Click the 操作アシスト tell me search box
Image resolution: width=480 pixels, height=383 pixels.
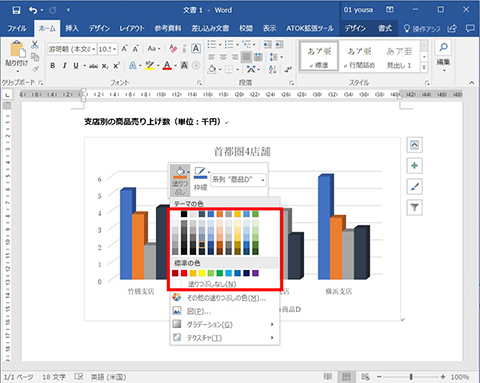pyautogui.click(x=422, y=29)
